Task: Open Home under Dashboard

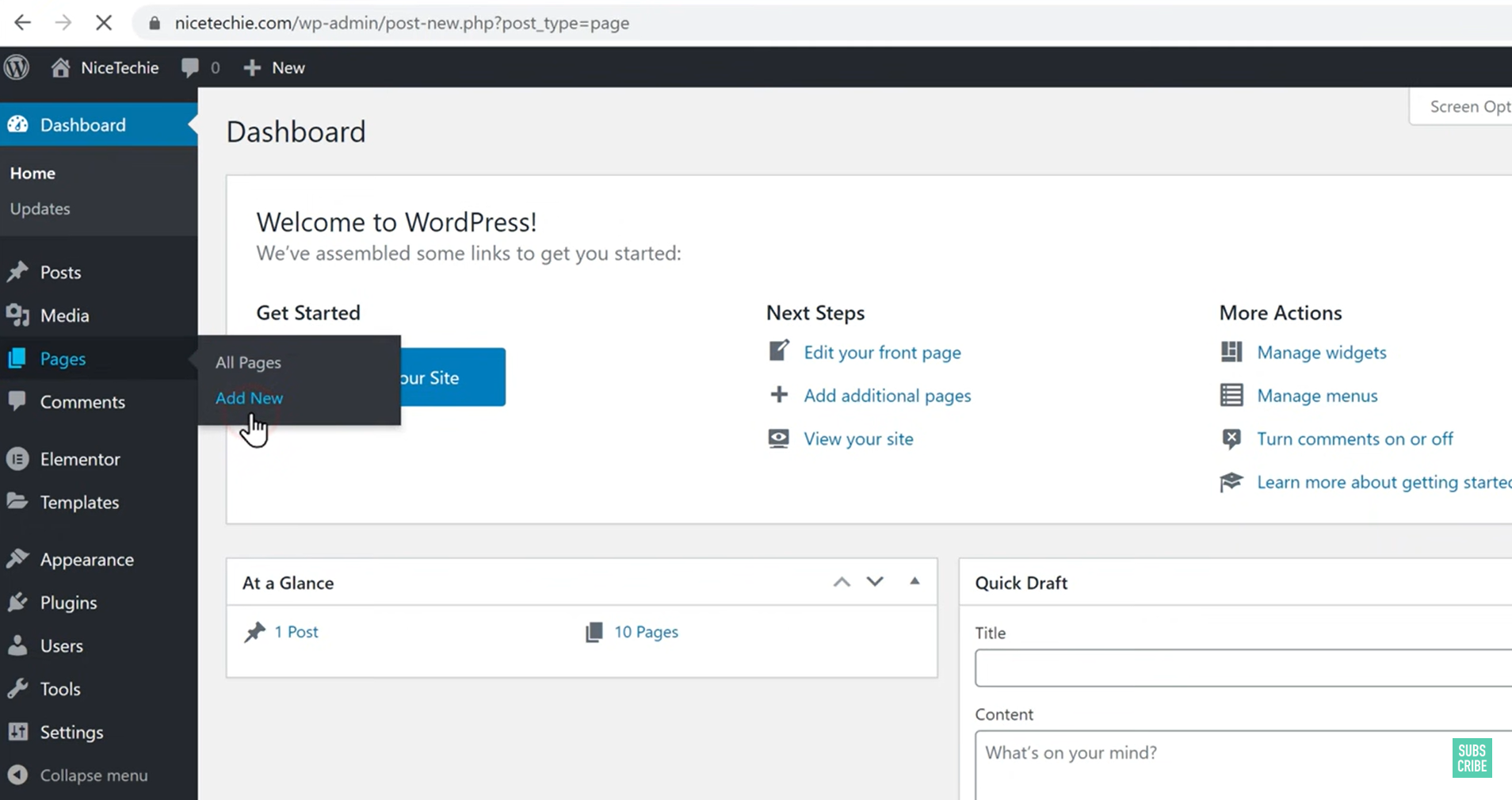Action: pos(32,173)
